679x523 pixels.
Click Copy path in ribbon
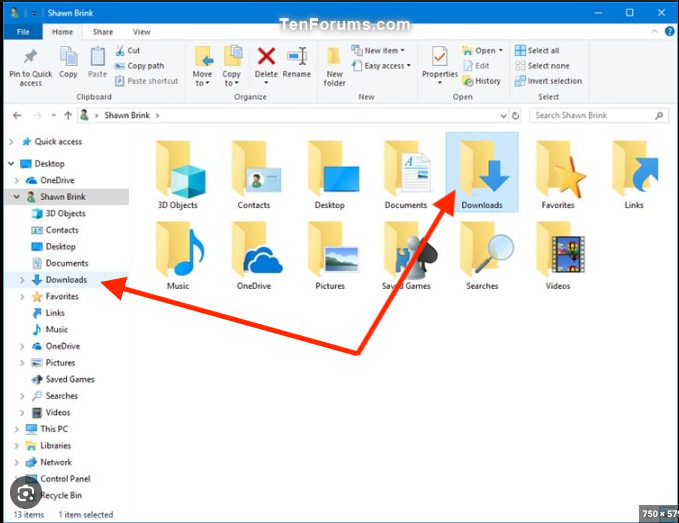click(139, 66)
